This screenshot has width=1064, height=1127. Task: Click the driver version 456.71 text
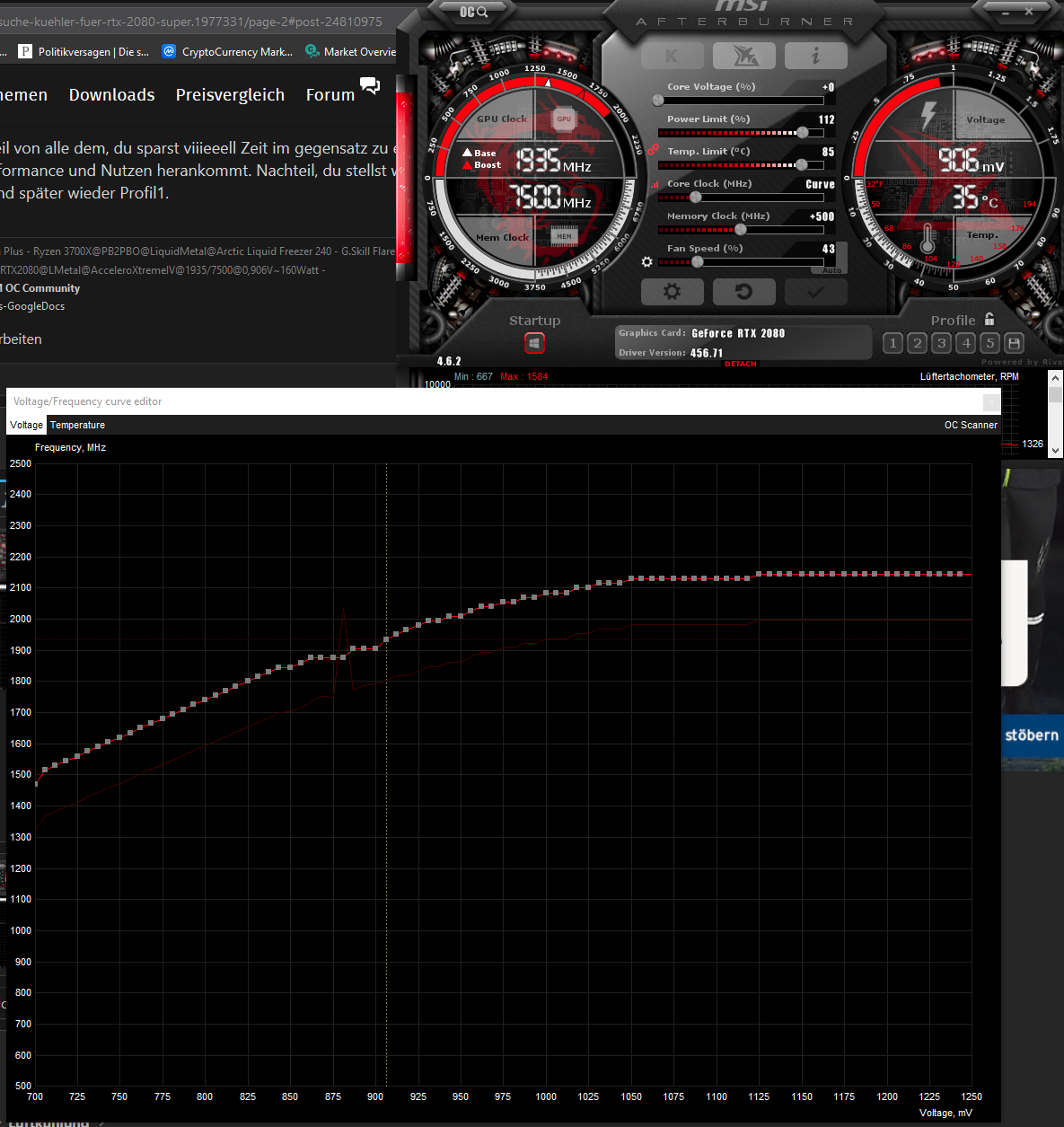pos(707,353)
